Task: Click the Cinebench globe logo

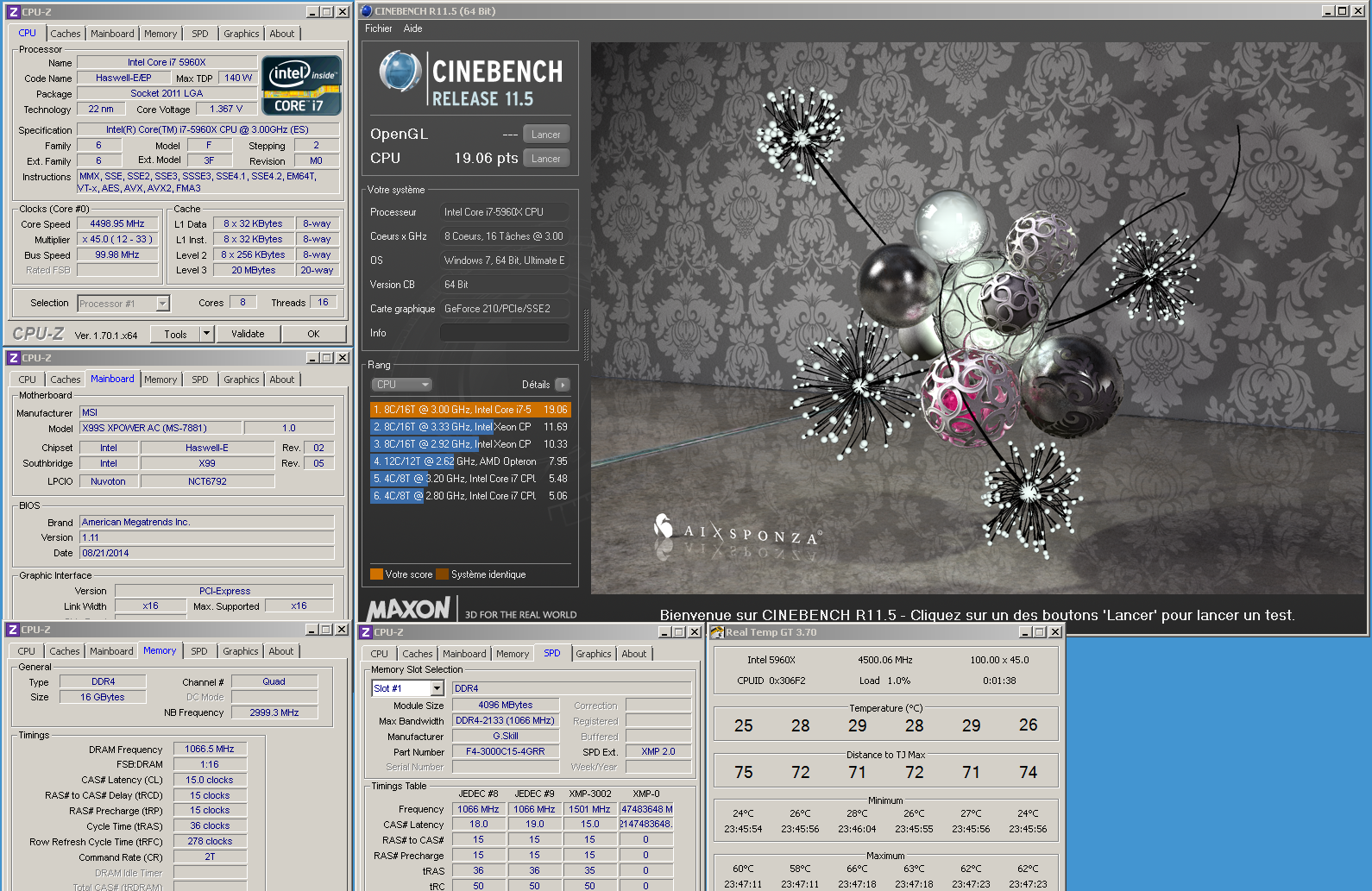Action: pyautogui.click(x=400, y=72)
